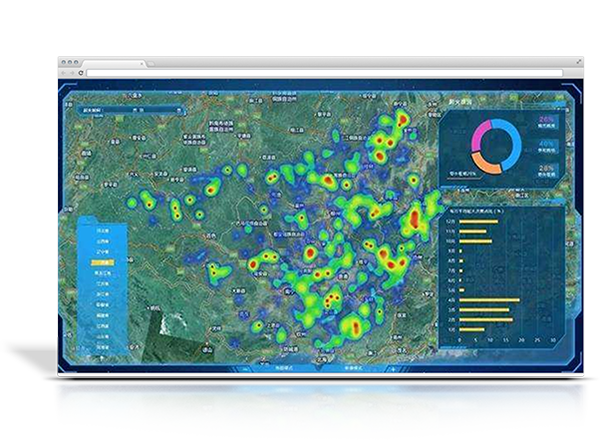
Task: Click the browser forward arrow
Action: pos(73,73)
